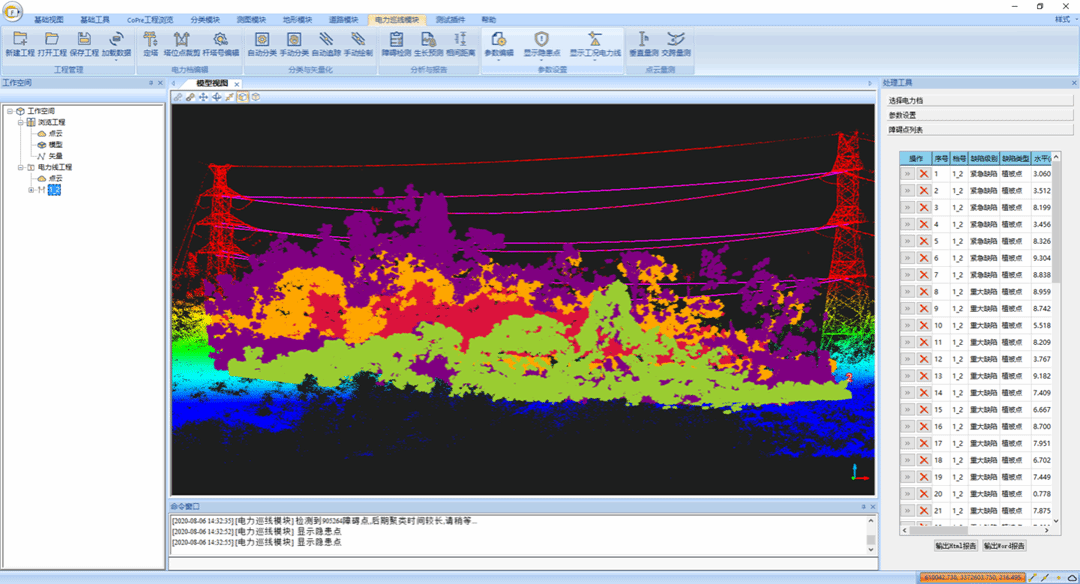Screen dimensions: 1080x584
Task: Locate obstacle row 3 with » button
Action: 907,207
